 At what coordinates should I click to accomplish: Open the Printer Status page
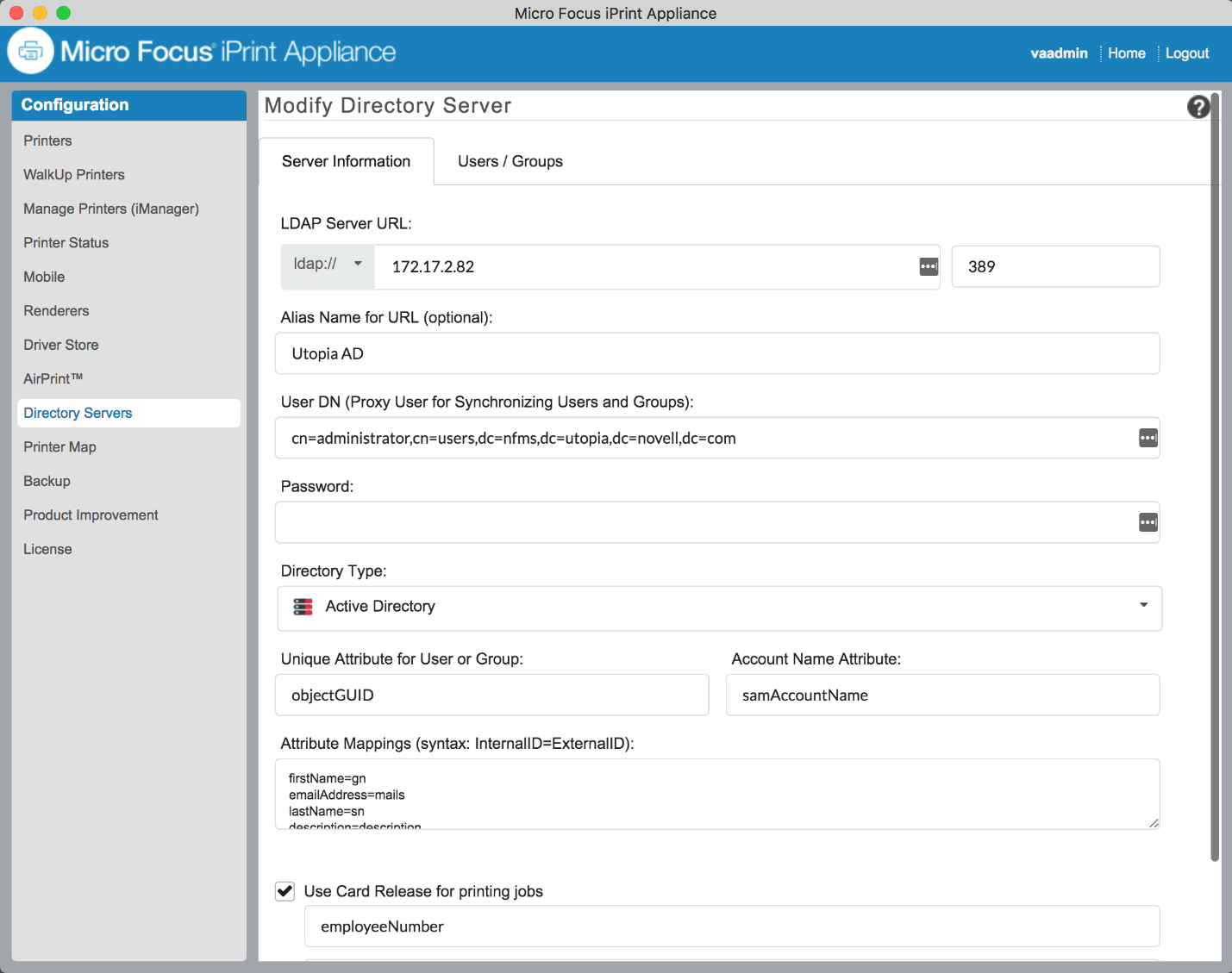(66, 242)
